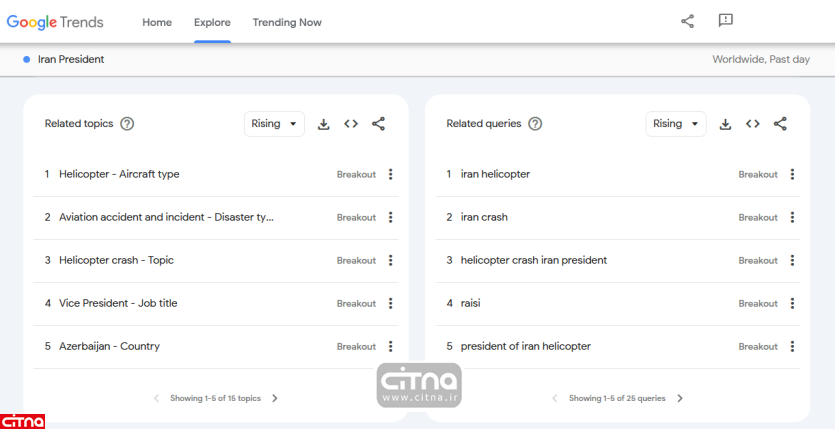Open Rising dropdown in Related queries

point(676,124)
